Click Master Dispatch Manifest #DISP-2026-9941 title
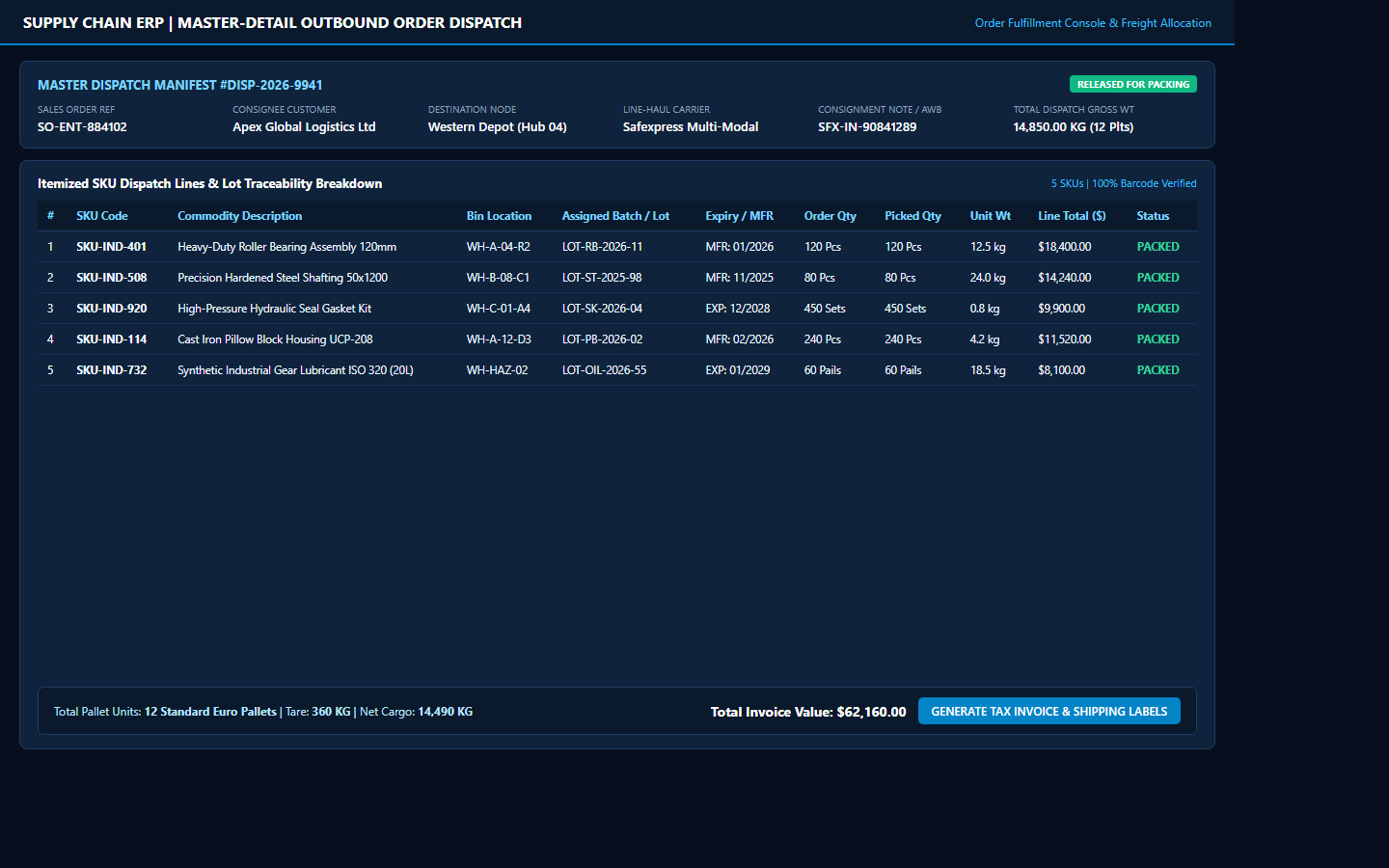 coord(180,85)
